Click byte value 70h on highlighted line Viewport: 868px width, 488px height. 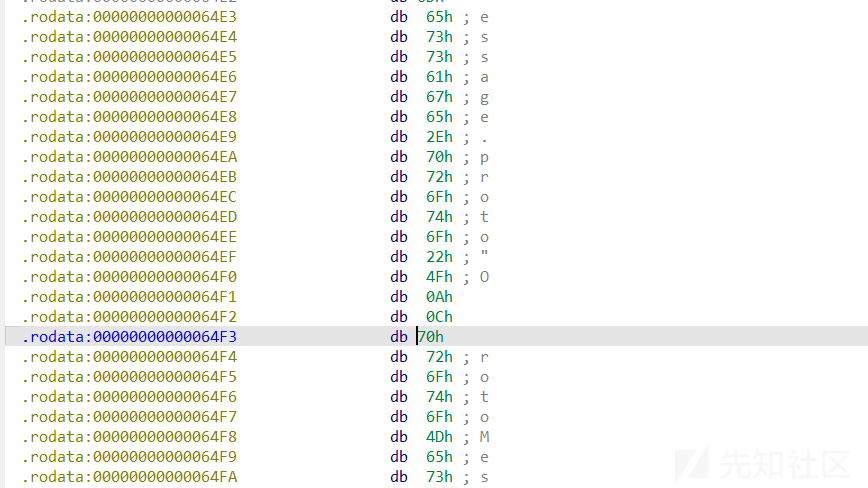[x=431, y=337]
